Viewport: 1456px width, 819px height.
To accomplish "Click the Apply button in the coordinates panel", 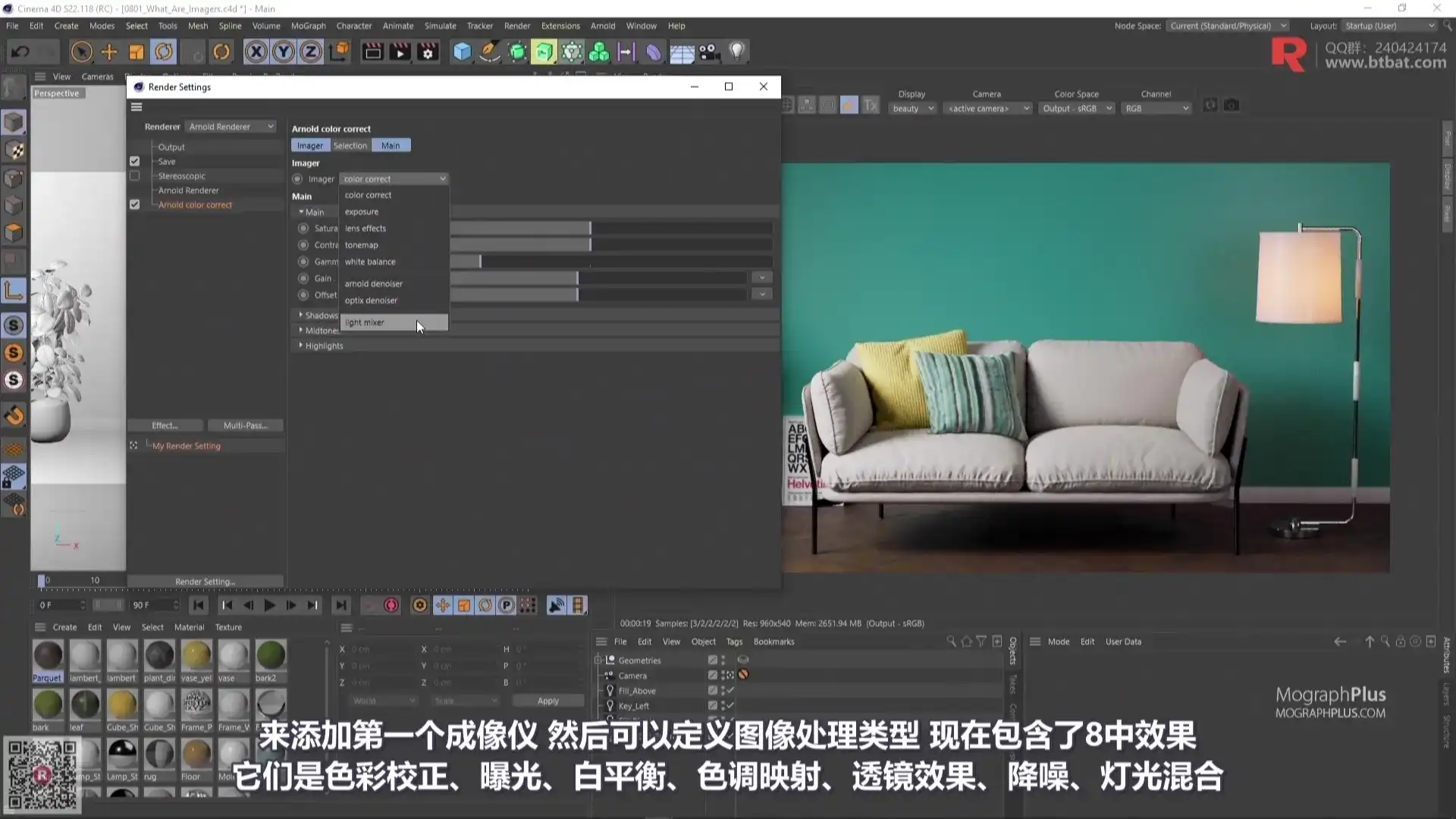I will tap(547, 700).
